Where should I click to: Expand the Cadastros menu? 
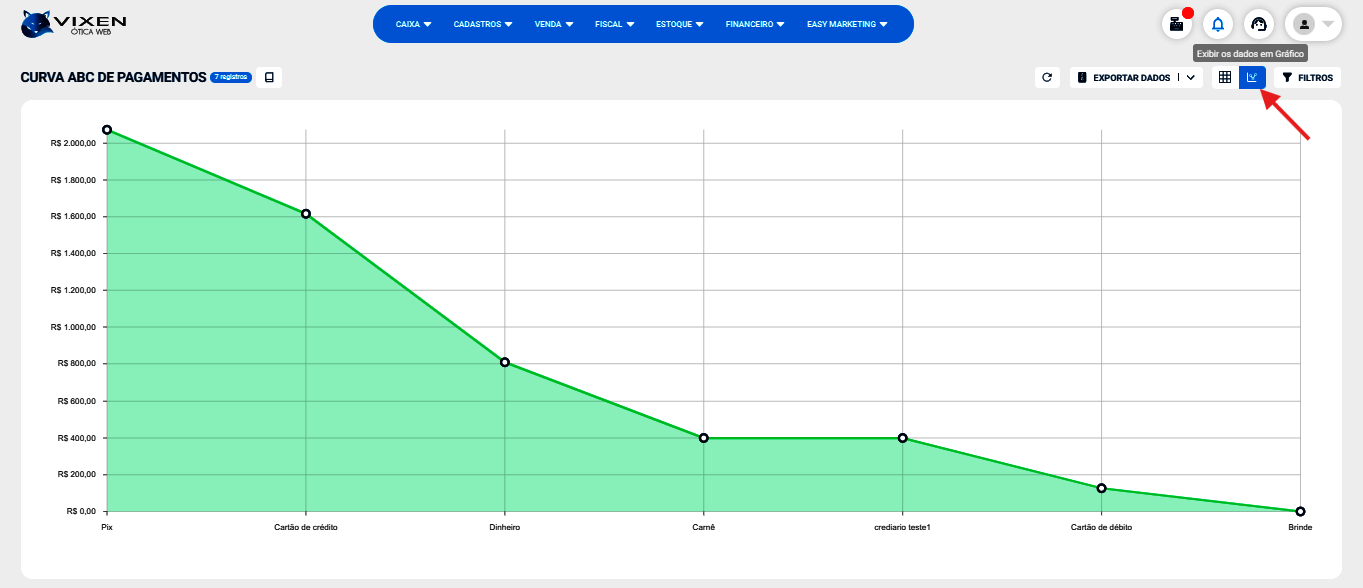482,24
